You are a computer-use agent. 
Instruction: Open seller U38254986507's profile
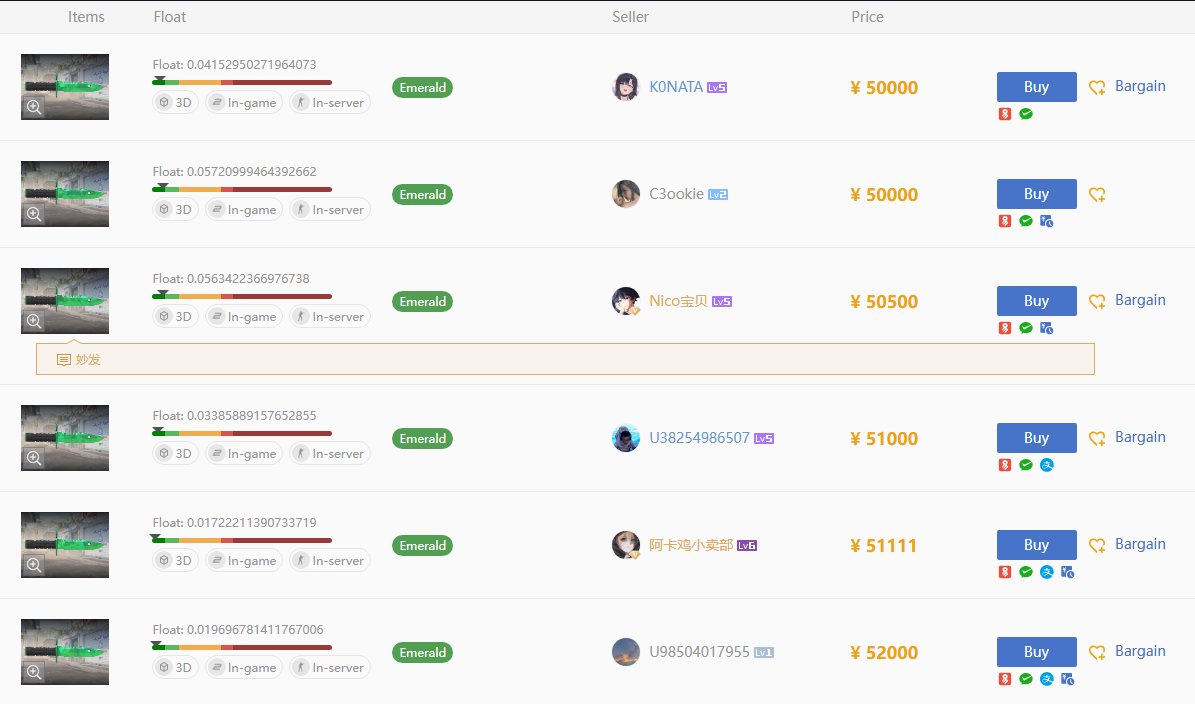click(700, 438)
